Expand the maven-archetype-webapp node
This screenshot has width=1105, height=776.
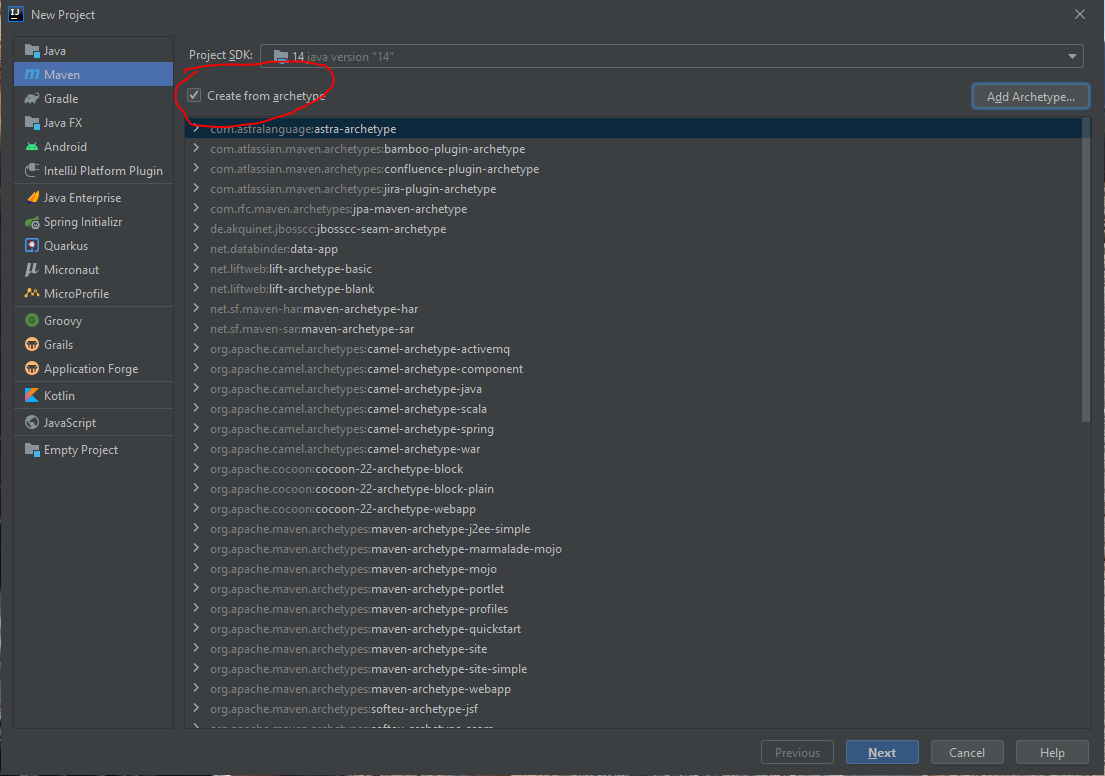point(196,688)
